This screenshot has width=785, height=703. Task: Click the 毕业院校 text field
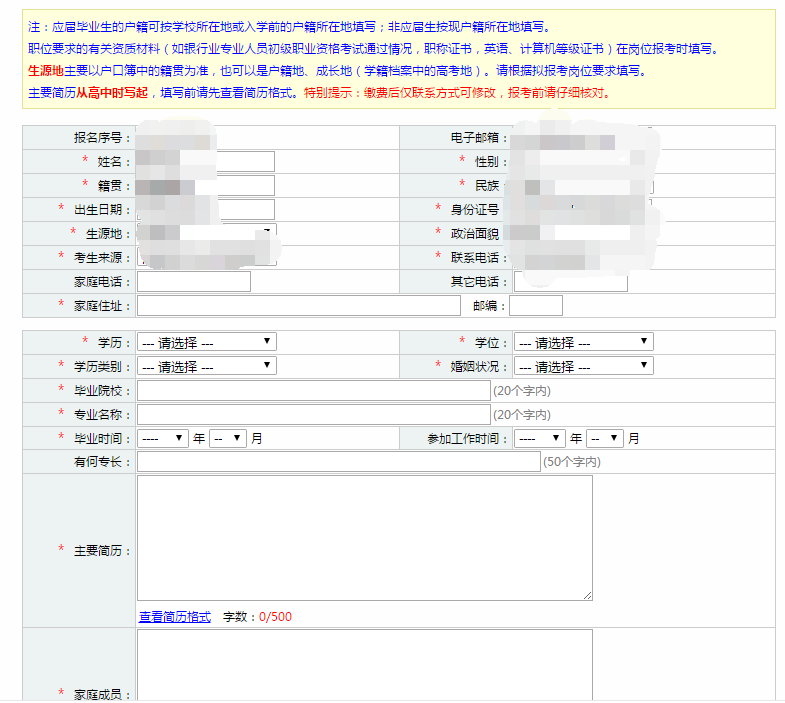point(313,390)
